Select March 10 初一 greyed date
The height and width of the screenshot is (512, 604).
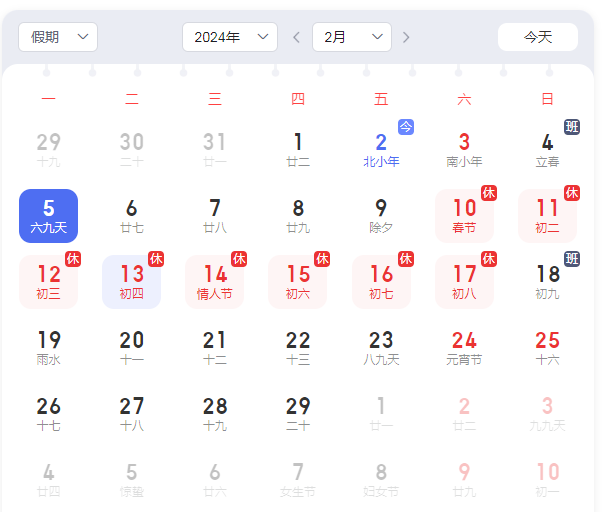click(547, 480)
